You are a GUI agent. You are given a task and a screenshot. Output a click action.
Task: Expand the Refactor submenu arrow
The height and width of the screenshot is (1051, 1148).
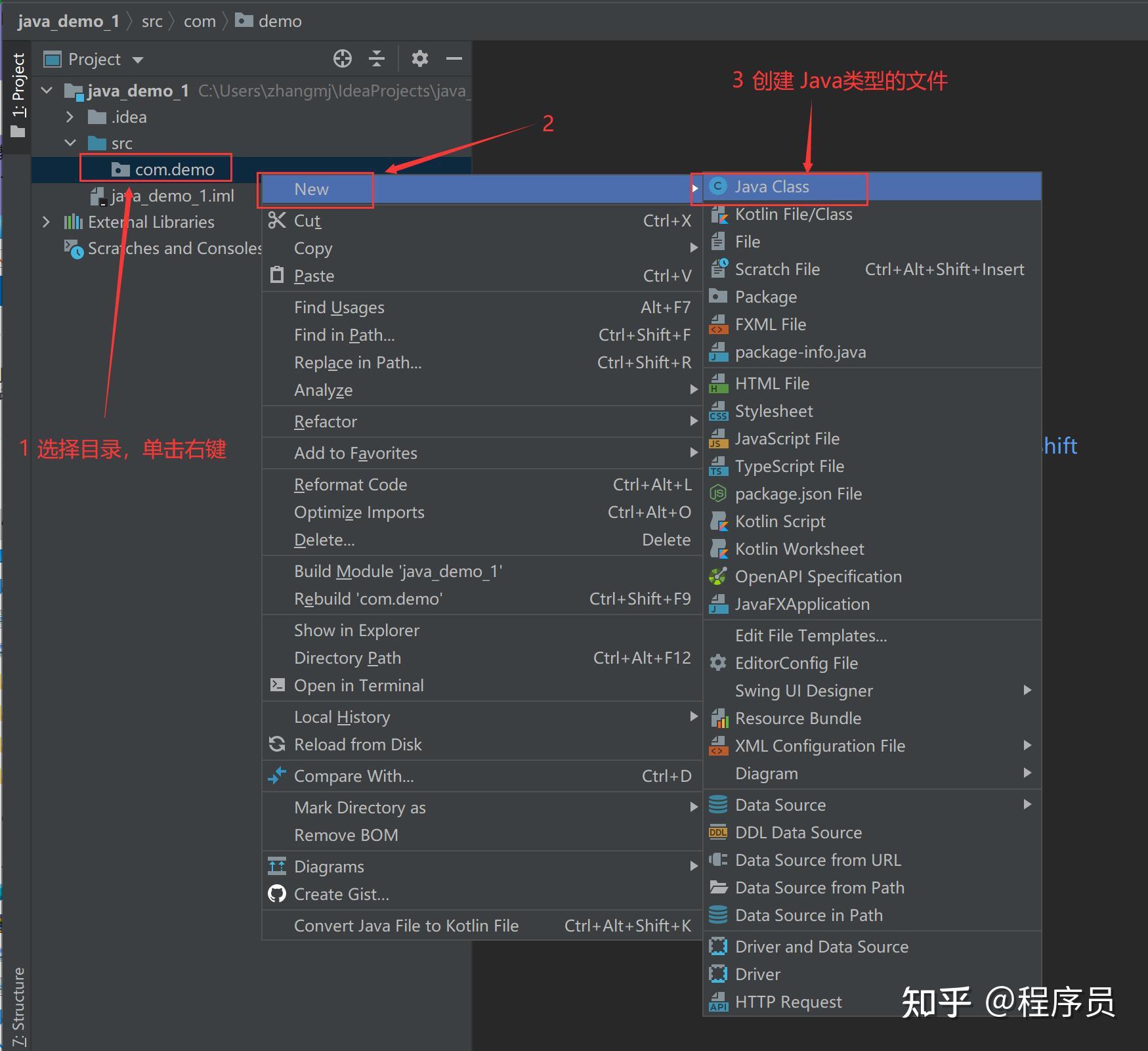click(694, 421)
